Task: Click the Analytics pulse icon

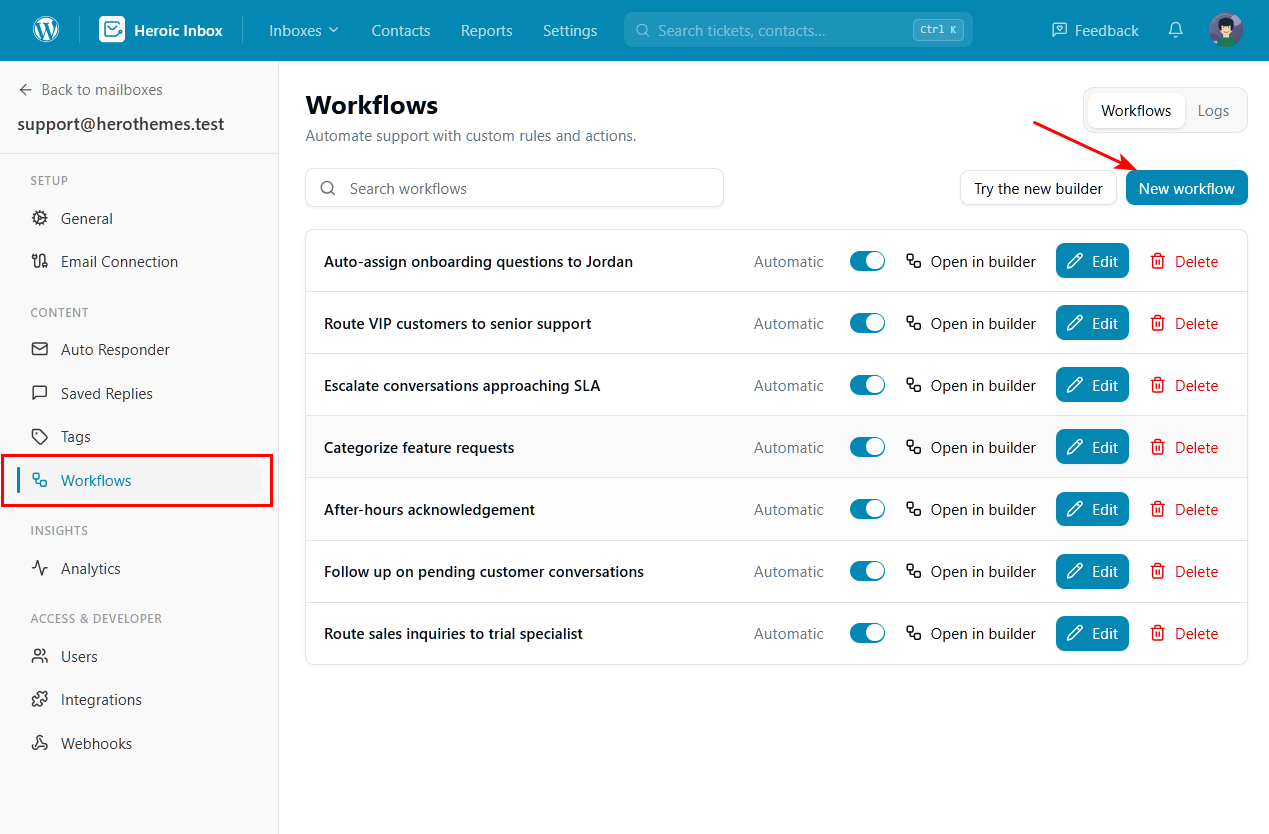Action: (x=40, y=569)
